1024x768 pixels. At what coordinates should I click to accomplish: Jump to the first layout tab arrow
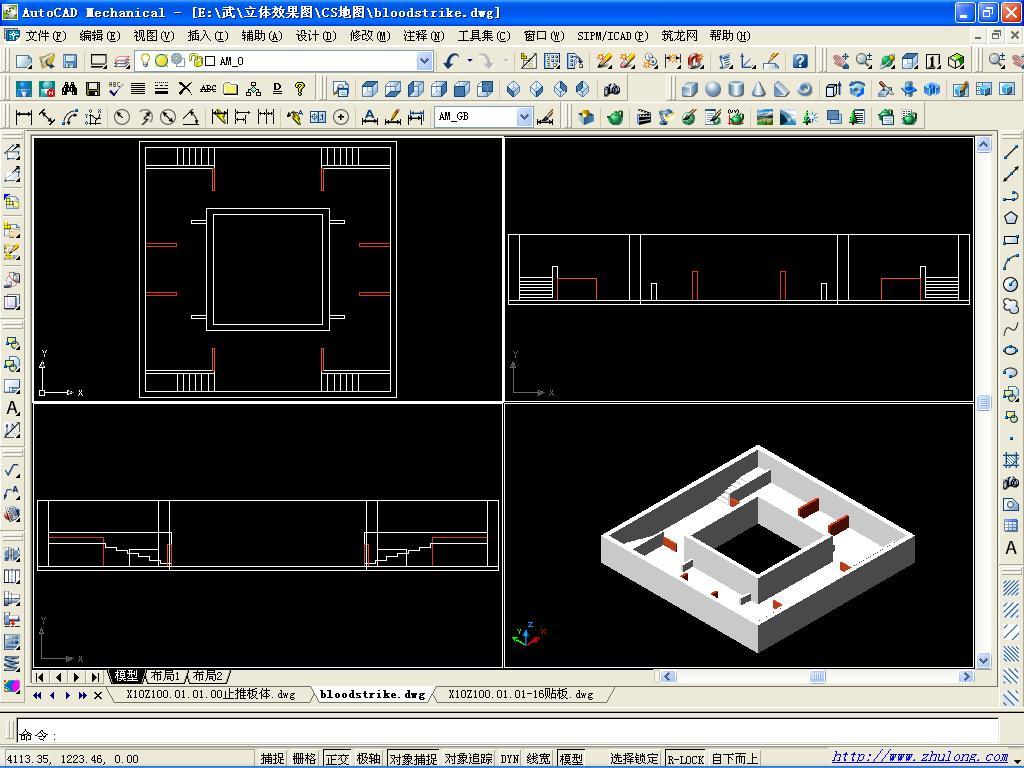[x=40, y=677]
